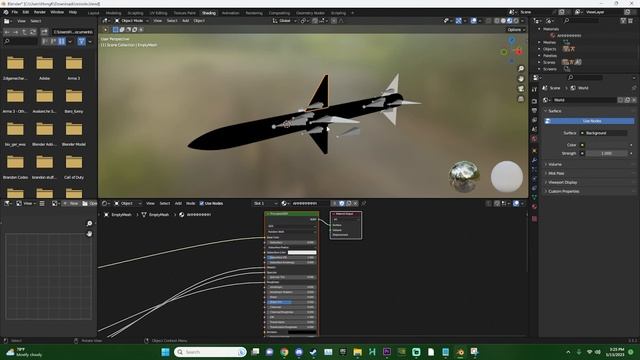Click the viewport zoom magnifier icon

(521, 69)
